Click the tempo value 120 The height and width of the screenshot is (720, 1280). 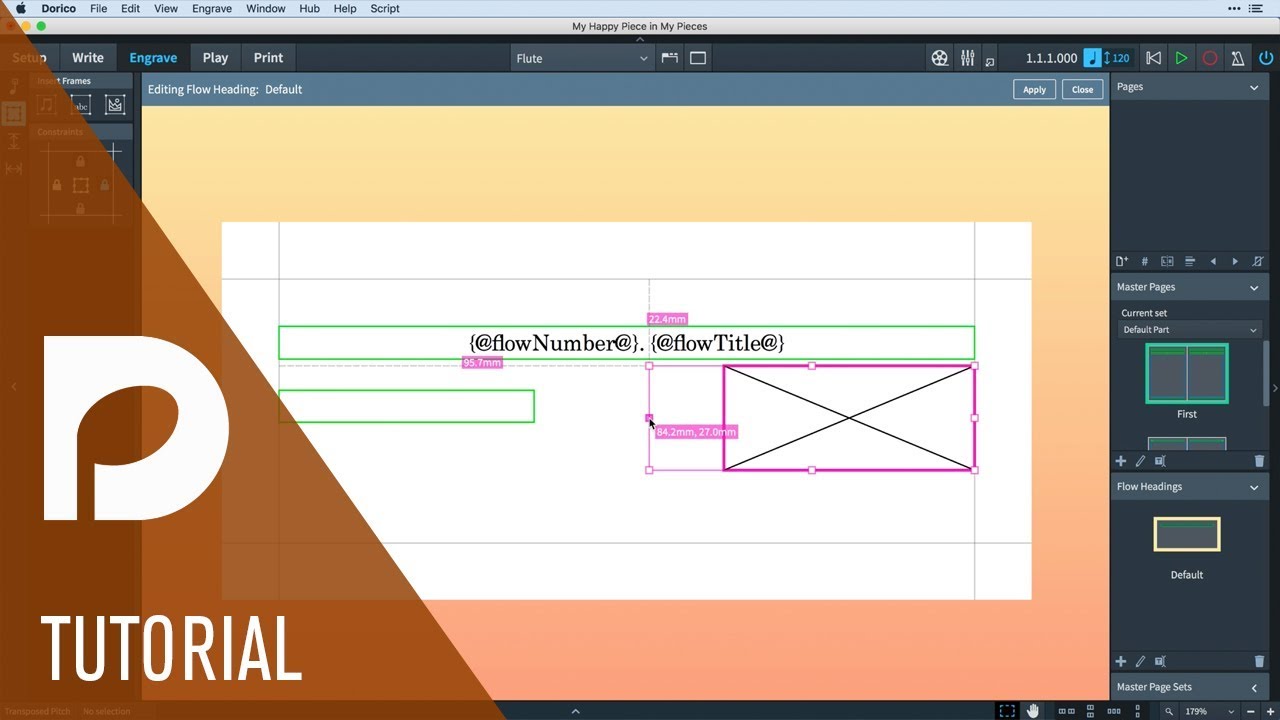[1121, 58]
